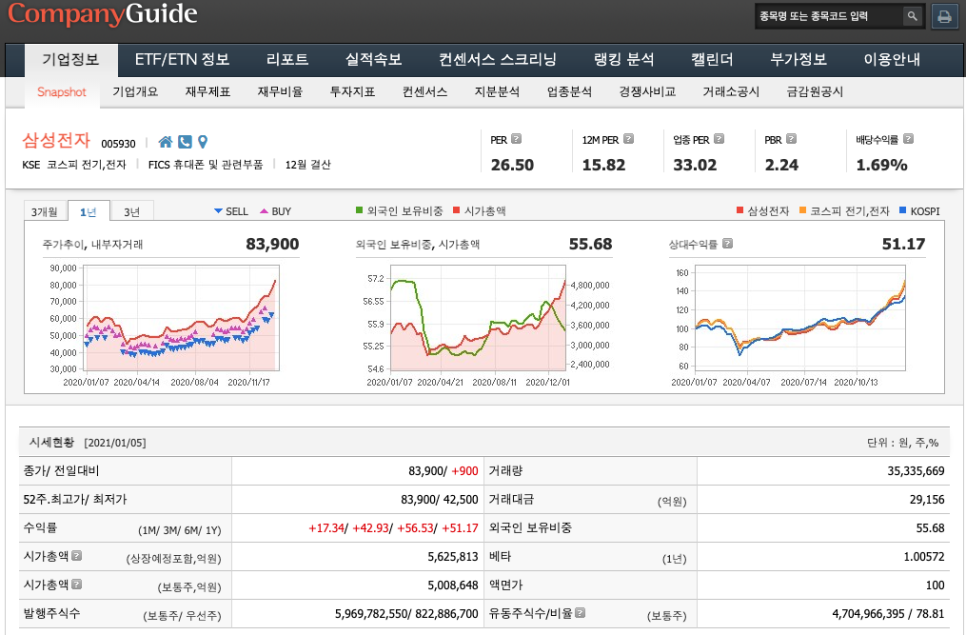Switch to the 거래소공시 sub-tab
Screen dimensions: 966x635
(731, 92)
